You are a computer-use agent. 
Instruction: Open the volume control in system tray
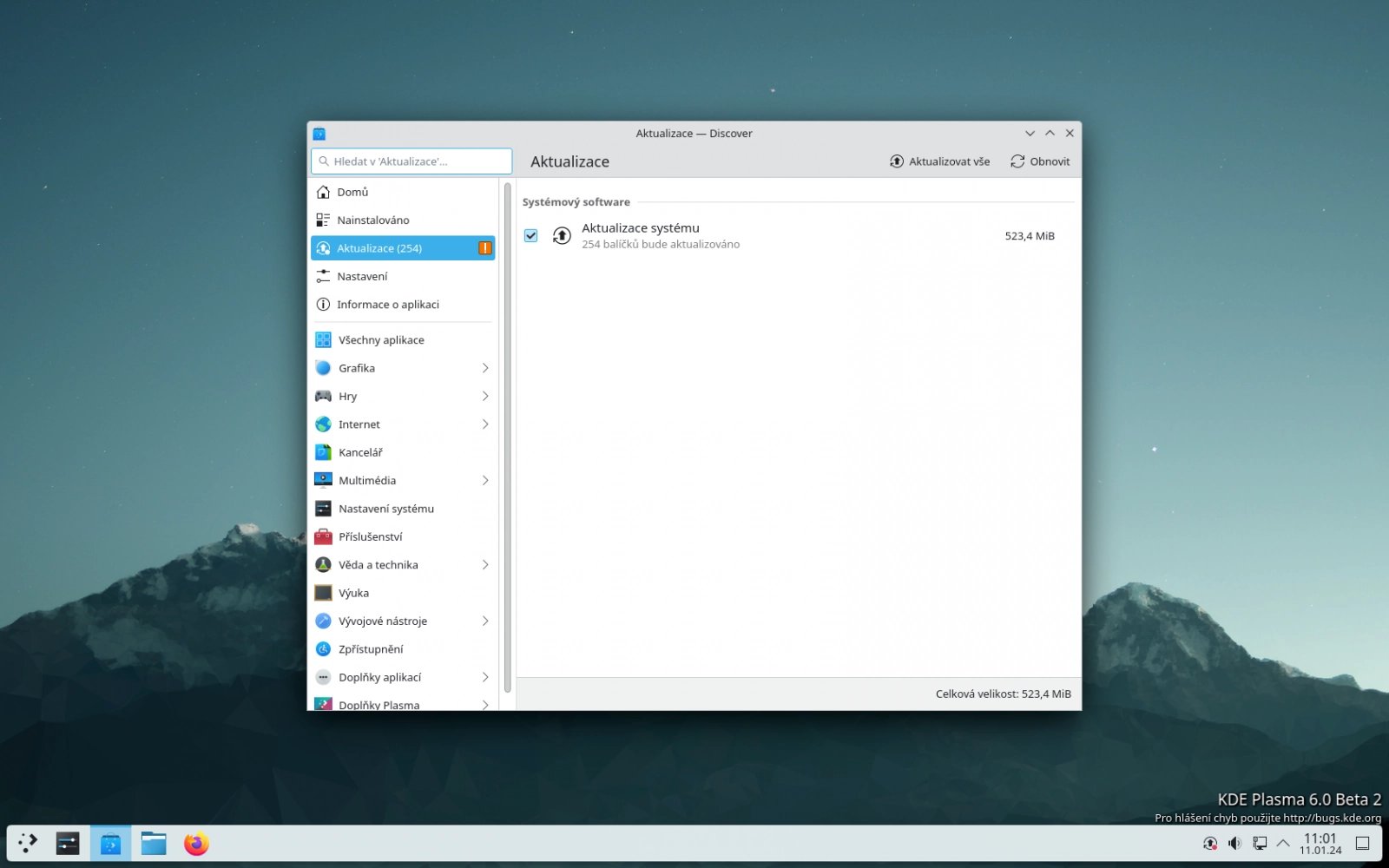click(1234, 843)
